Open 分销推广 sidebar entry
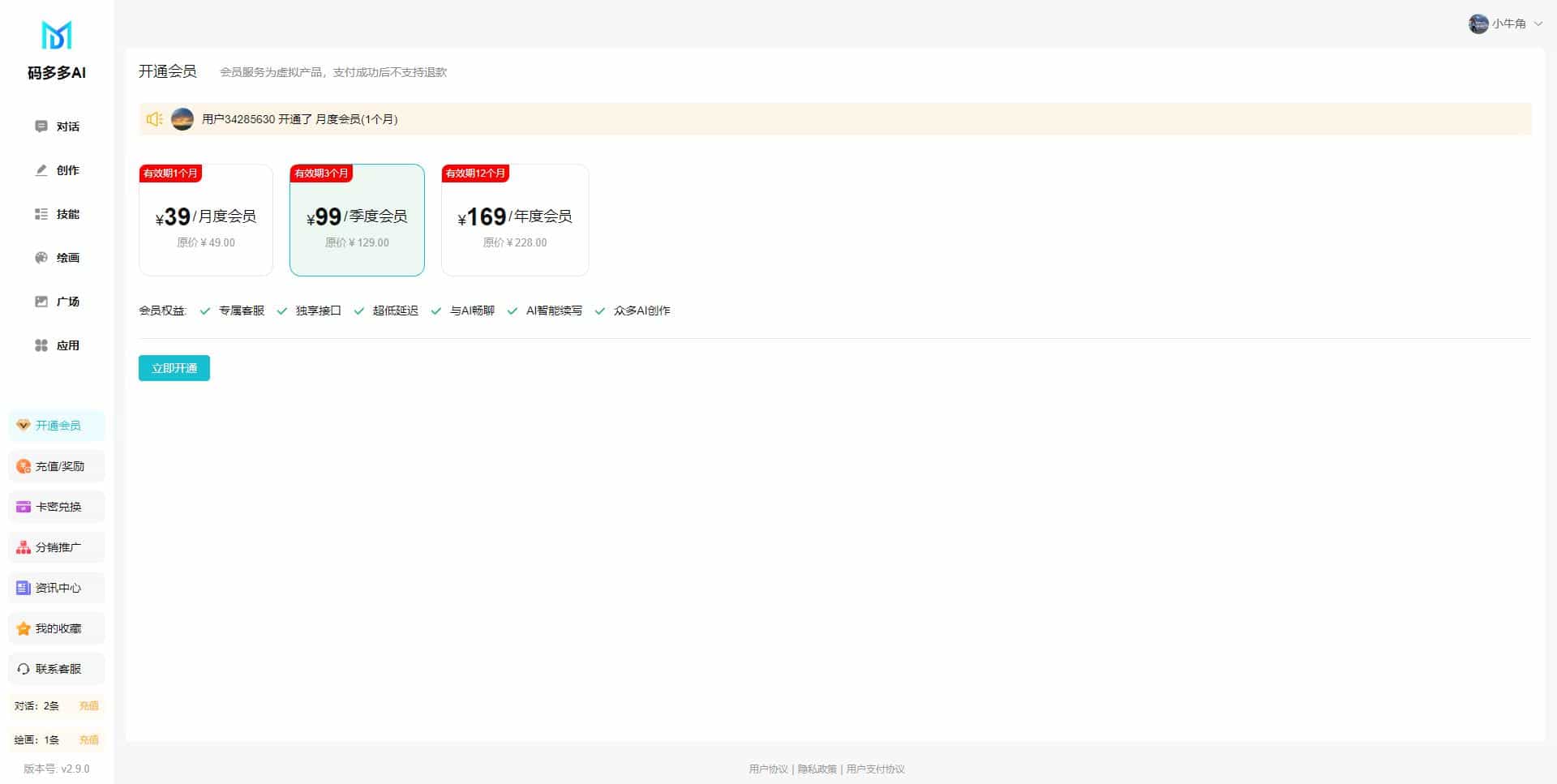 [57, 547]
